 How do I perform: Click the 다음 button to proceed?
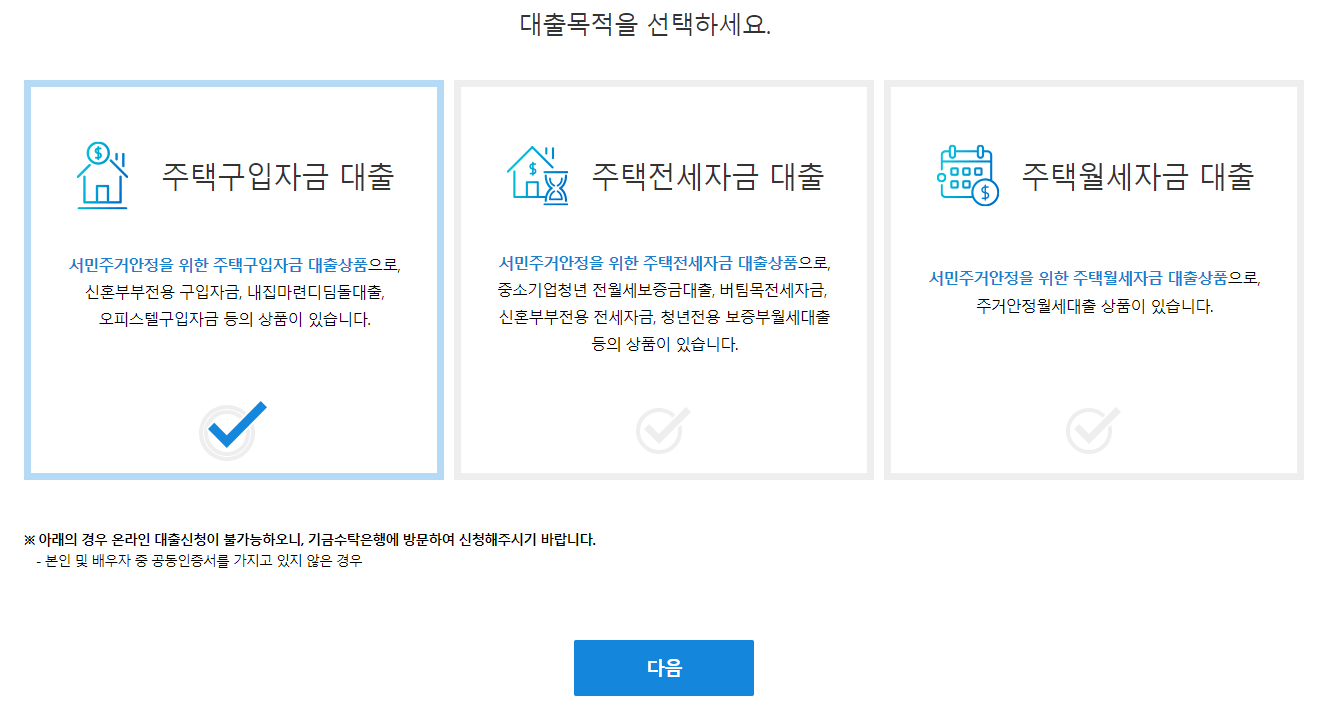click(x=663, y=668)
